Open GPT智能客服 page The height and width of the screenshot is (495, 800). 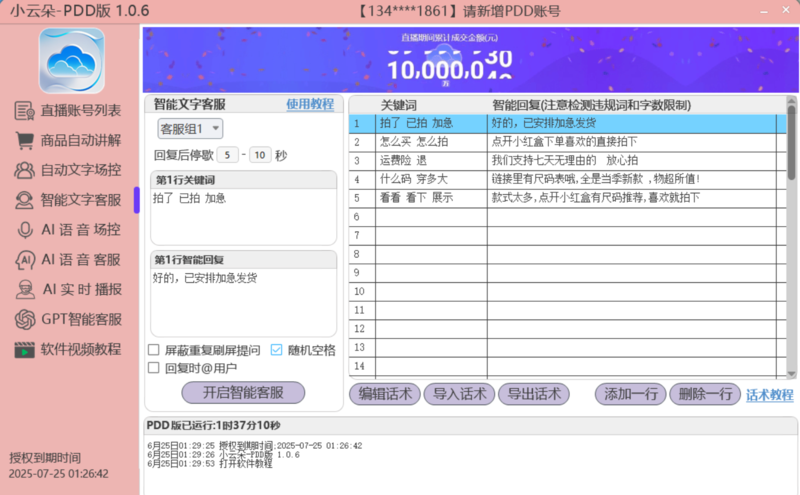click(x=81, y=319)
